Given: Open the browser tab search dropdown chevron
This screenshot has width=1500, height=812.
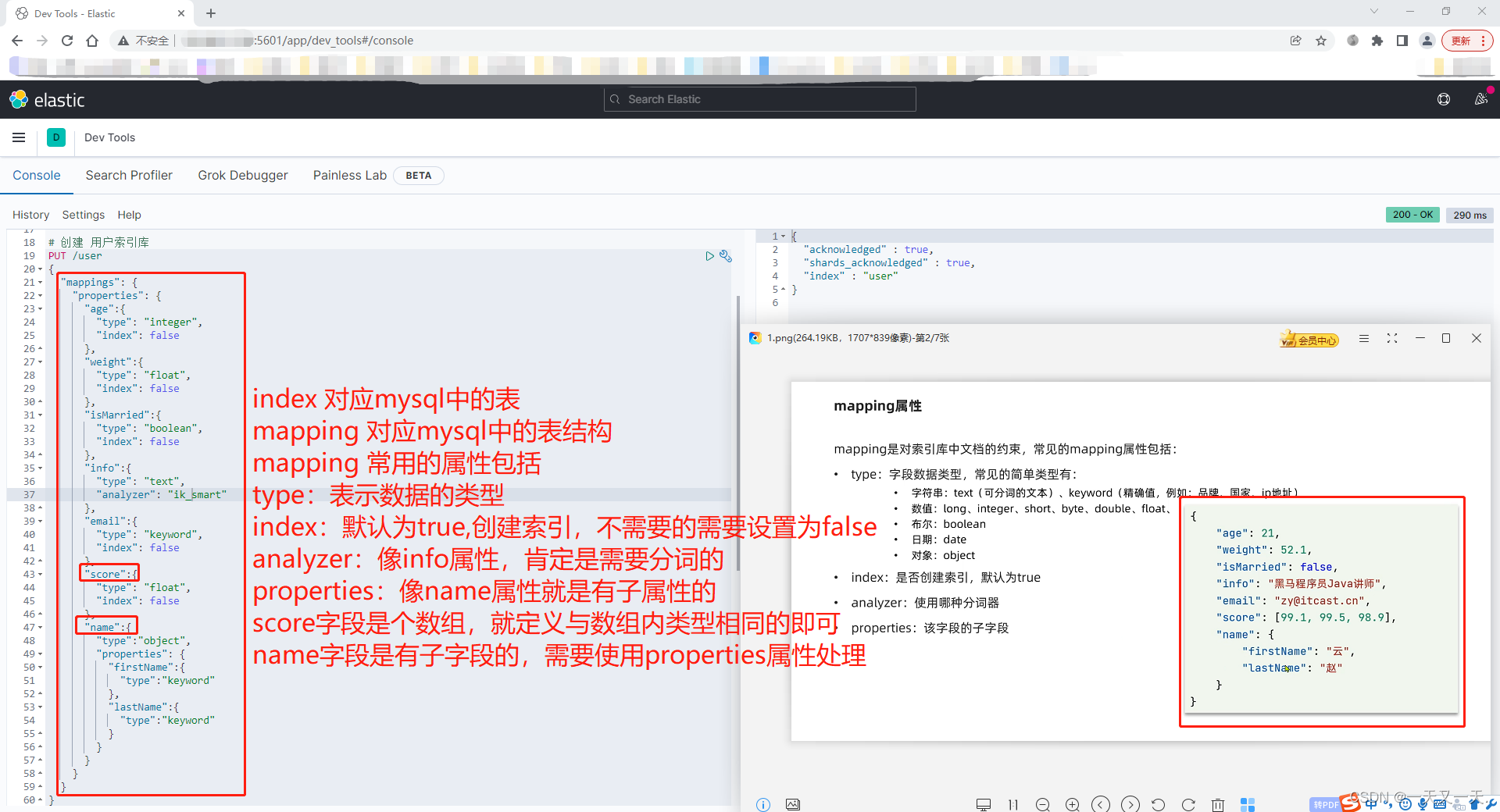Looking at the screenshot, I should click(1373, 11).
